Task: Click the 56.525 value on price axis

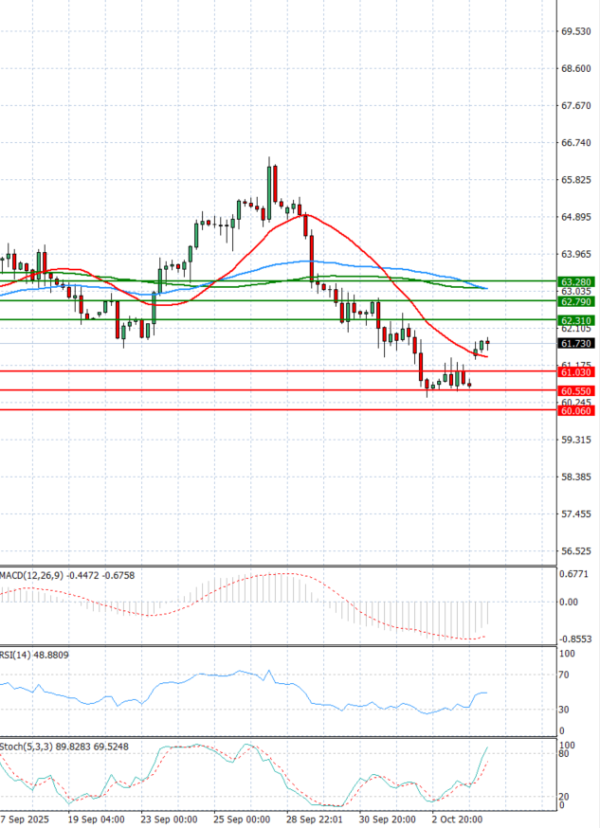Action: tap(575, 551)
